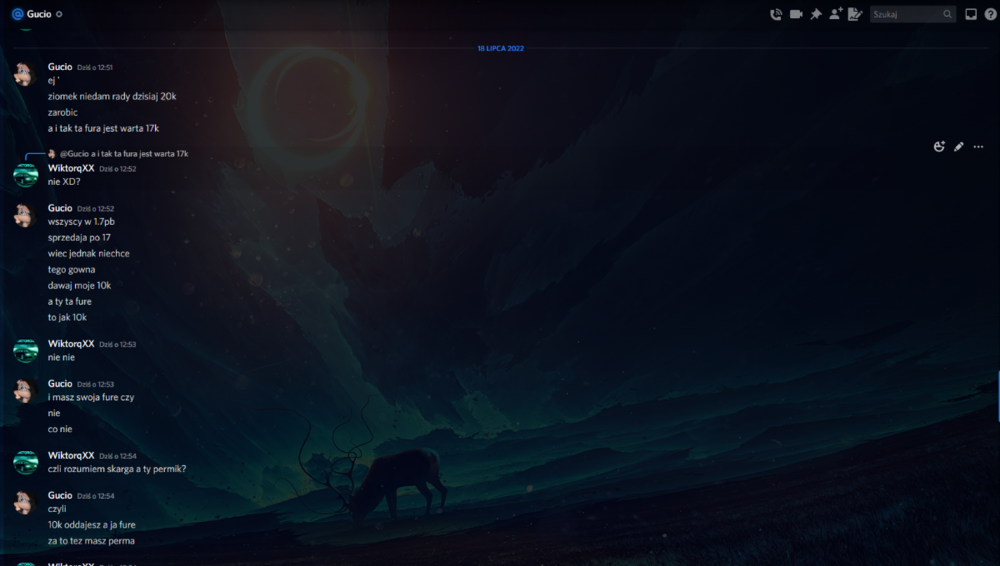
Task: Click WiktorqXX's avatar on the 12:52 message
Action: (26, 175)
